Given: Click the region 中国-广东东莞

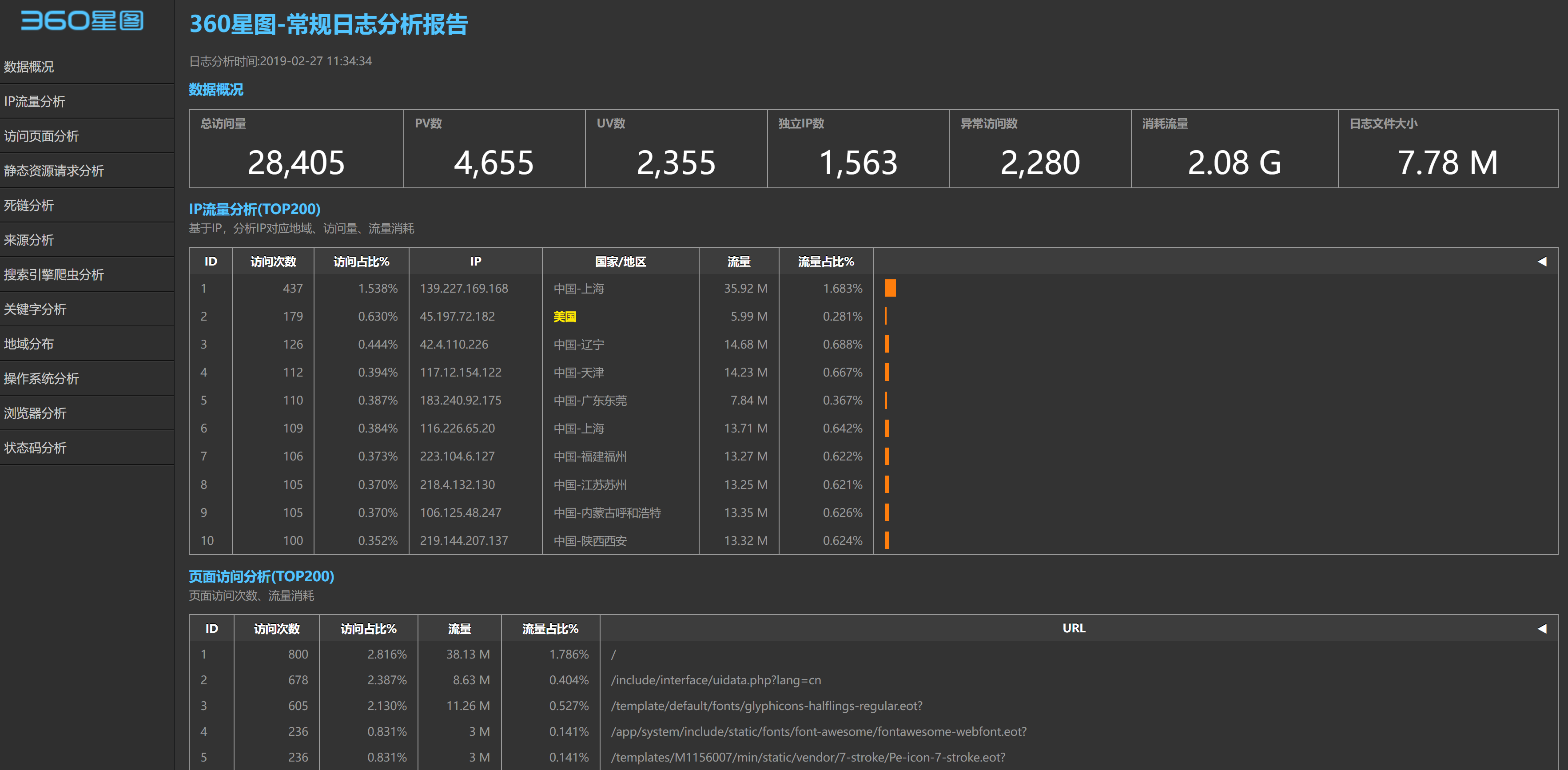Looking at the screenshot, I should click(590, 401).
